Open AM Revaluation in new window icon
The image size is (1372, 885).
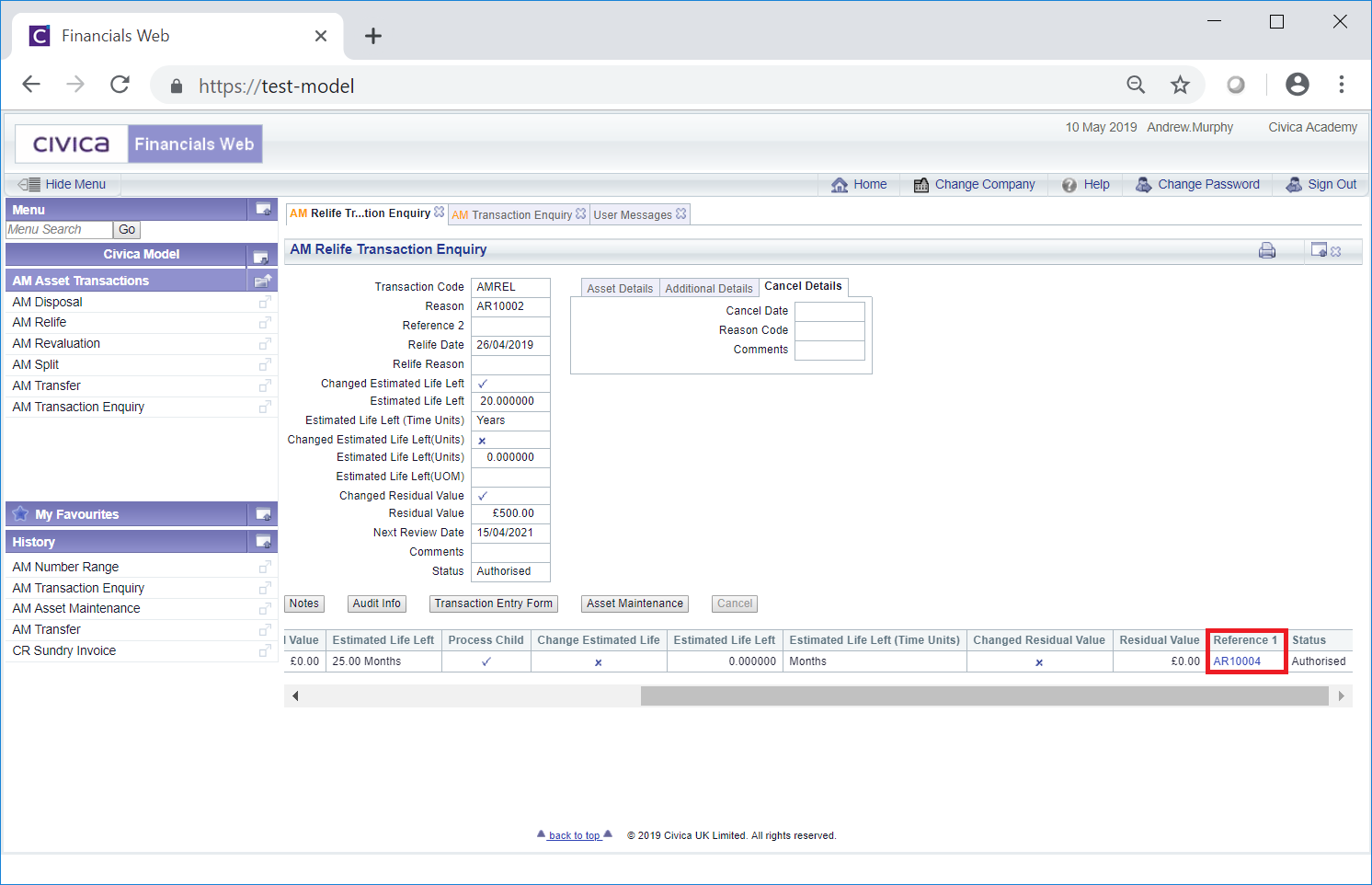(x=265, y=344)
